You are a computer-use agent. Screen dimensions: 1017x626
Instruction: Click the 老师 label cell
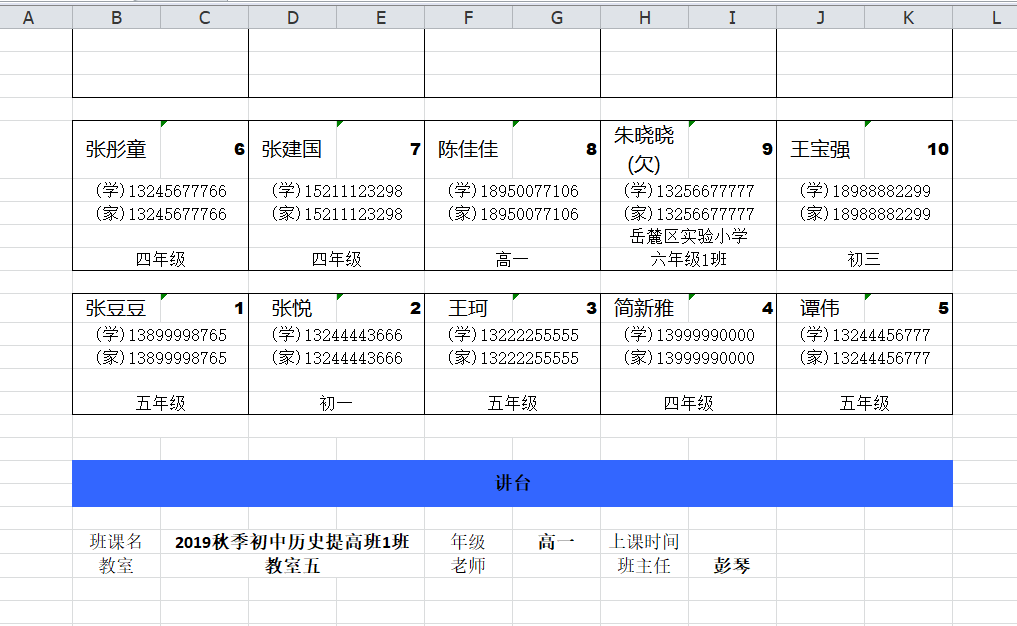(468, 565)
